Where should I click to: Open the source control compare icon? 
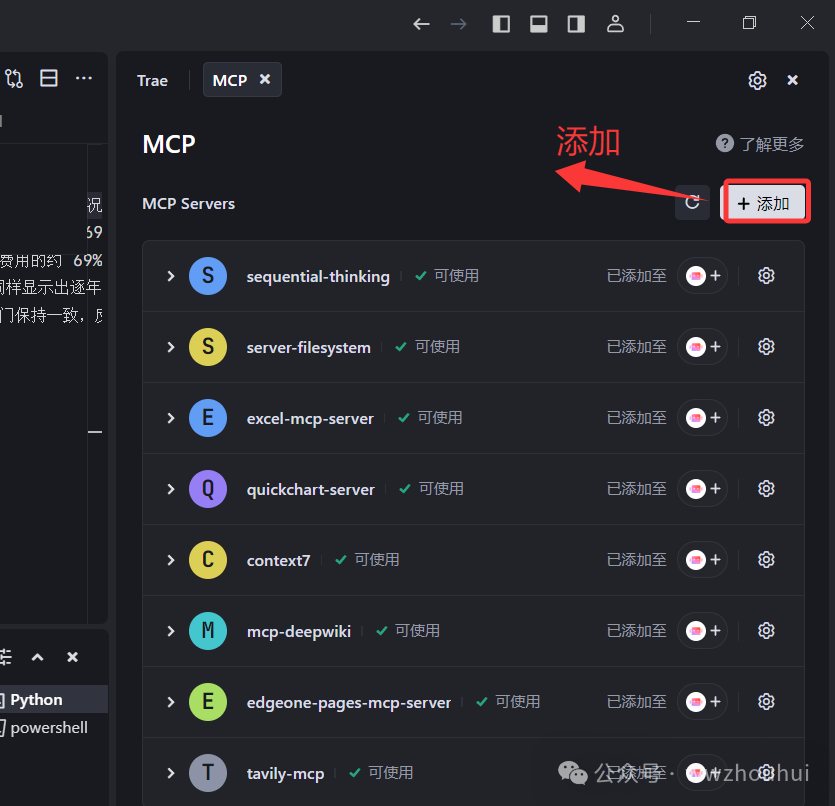point(14,79)
